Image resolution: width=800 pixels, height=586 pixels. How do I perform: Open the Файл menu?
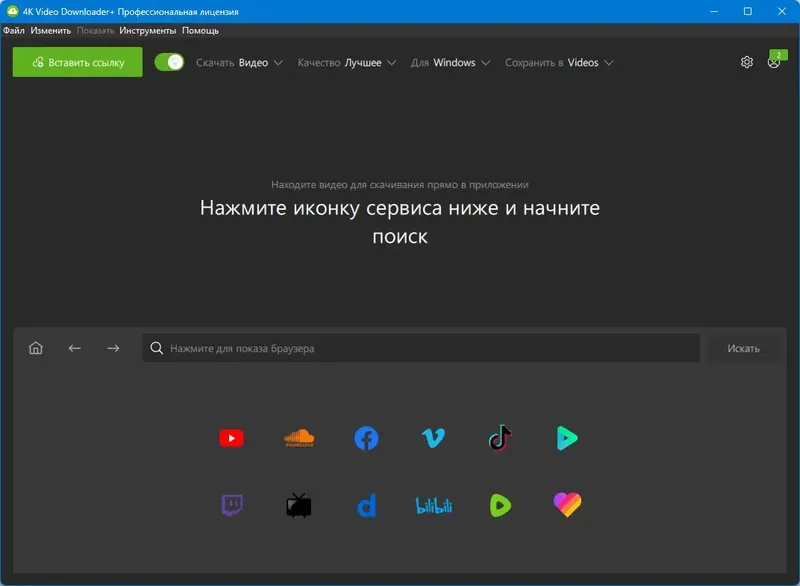[14, 30]
